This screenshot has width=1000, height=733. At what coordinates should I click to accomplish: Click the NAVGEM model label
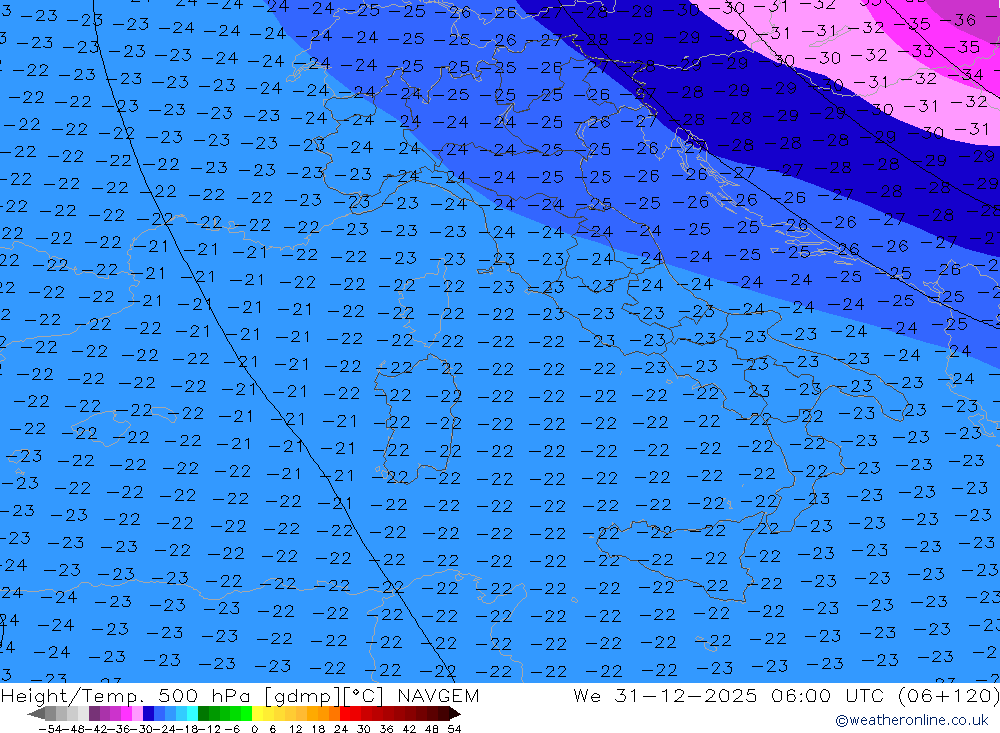coord(438,696)
